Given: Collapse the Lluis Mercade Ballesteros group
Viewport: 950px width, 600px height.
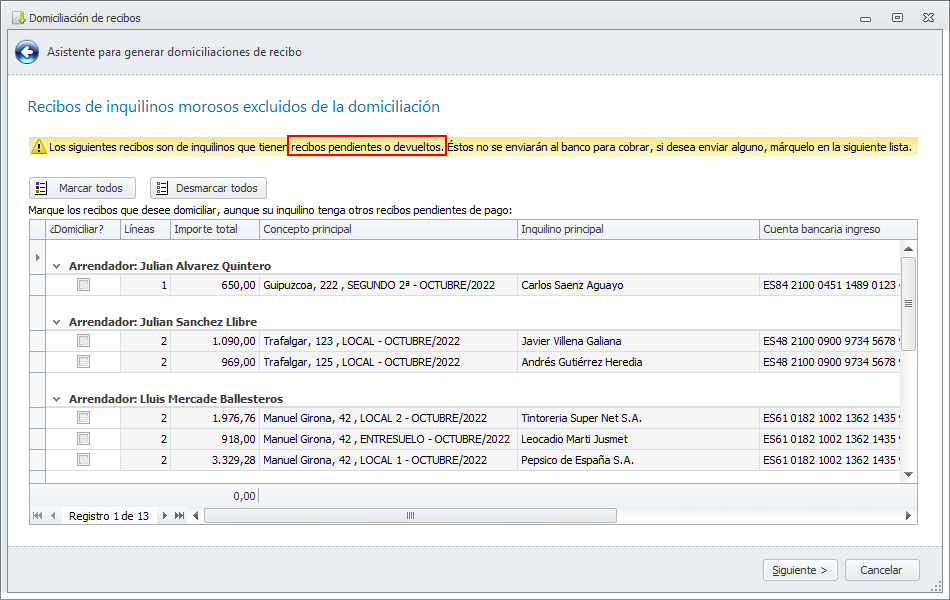Looking at the screenshot, I should click(57, 399).
